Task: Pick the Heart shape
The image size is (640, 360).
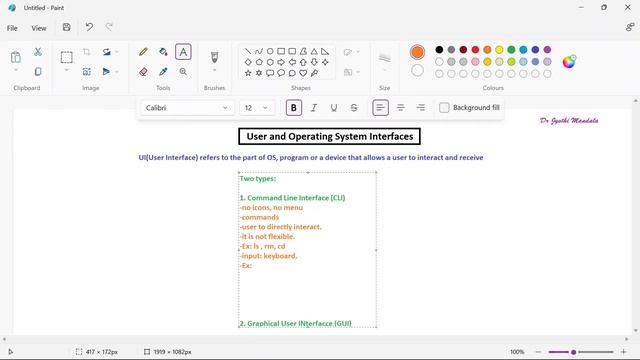Action: [x=303, y=73]
